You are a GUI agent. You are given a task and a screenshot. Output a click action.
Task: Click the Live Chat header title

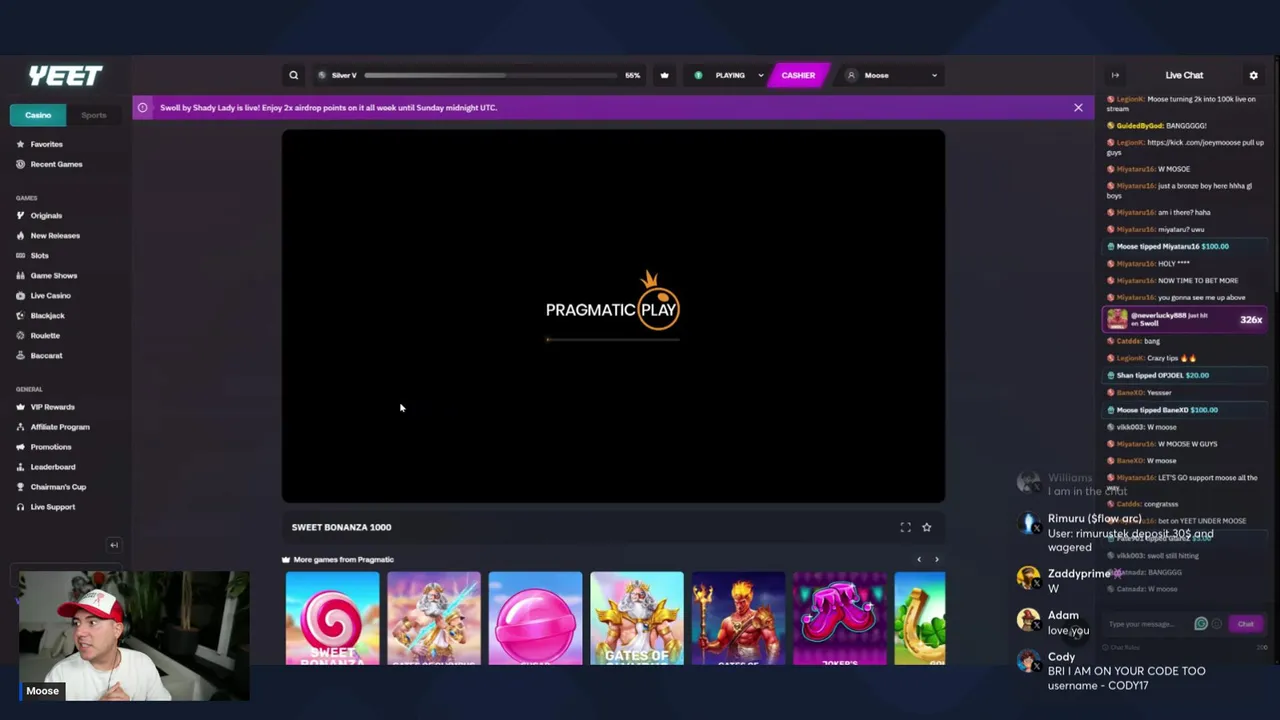pyautogui.click(x=1184, y=75)
